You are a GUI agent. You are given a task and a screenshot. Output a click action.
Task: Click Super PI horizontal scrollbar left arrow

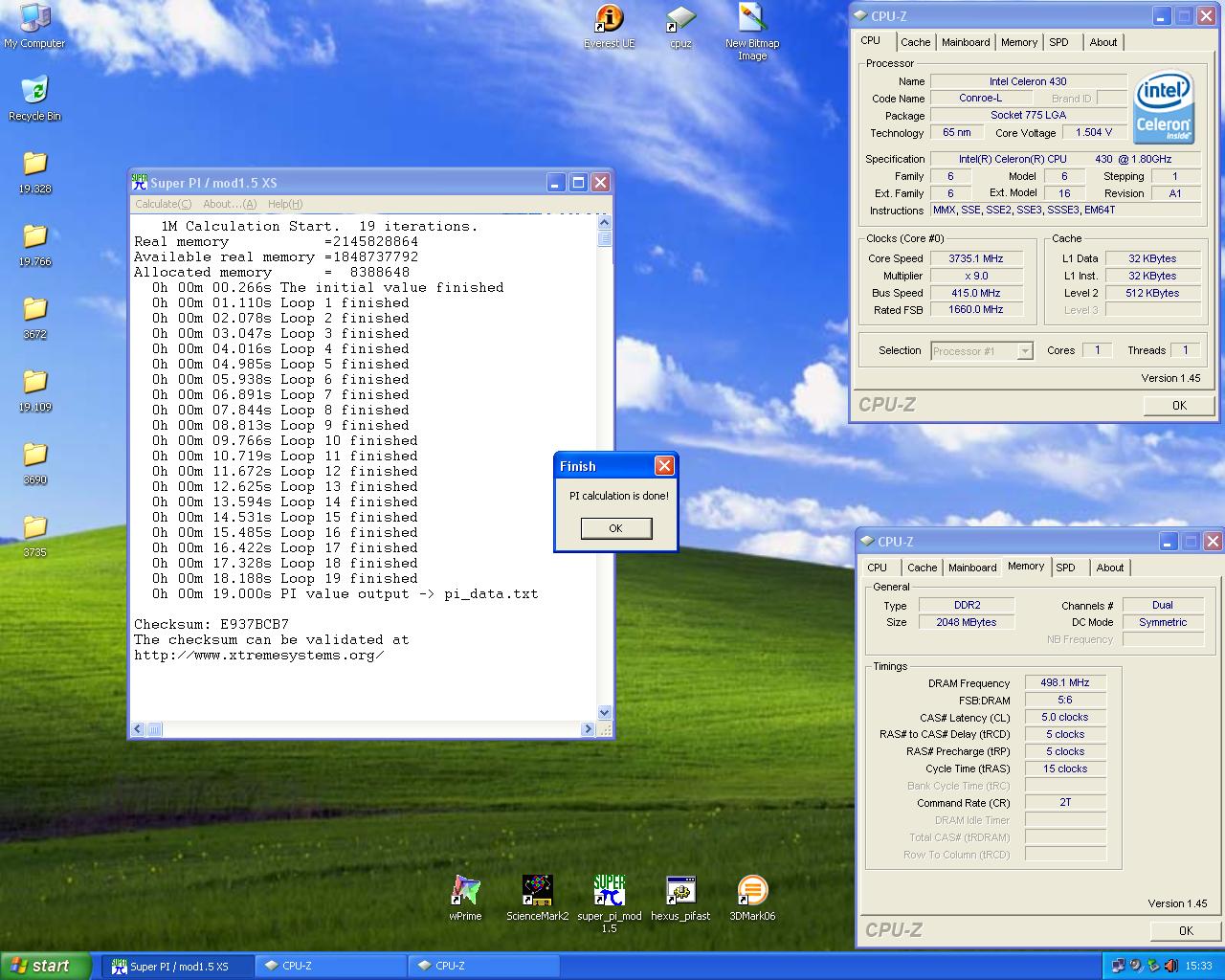pos(138,729)
